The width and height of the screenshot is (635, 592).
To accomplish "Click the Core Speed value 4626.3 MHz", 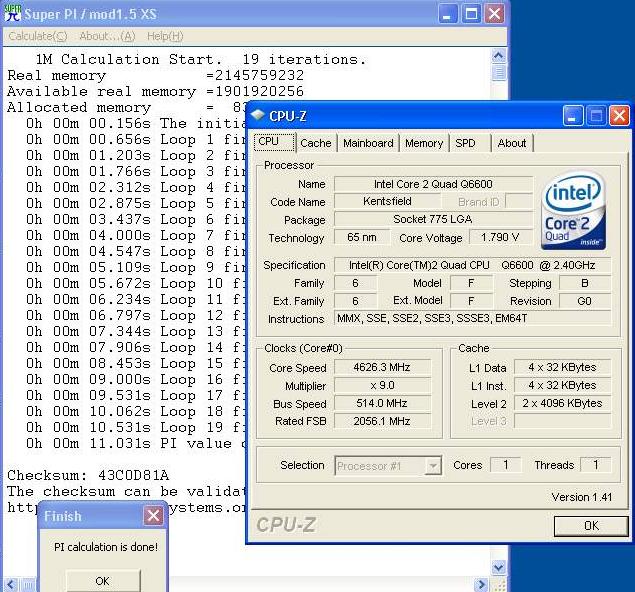I will (382, 367).
